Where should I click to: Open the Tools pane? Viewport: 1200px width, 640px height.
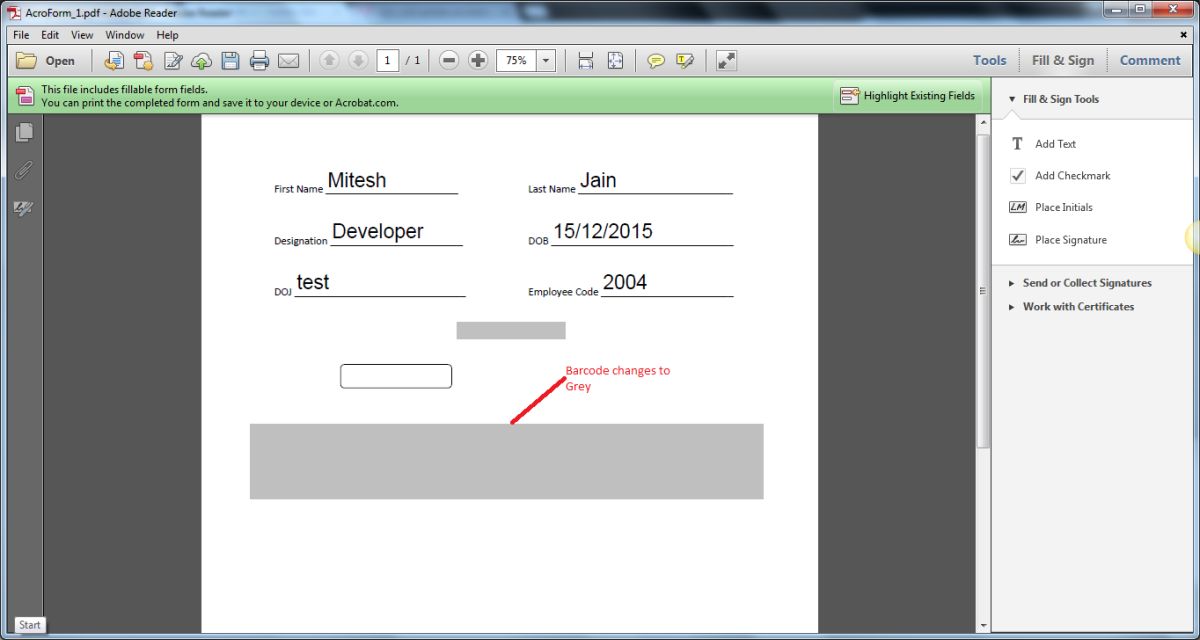(990, 60)
